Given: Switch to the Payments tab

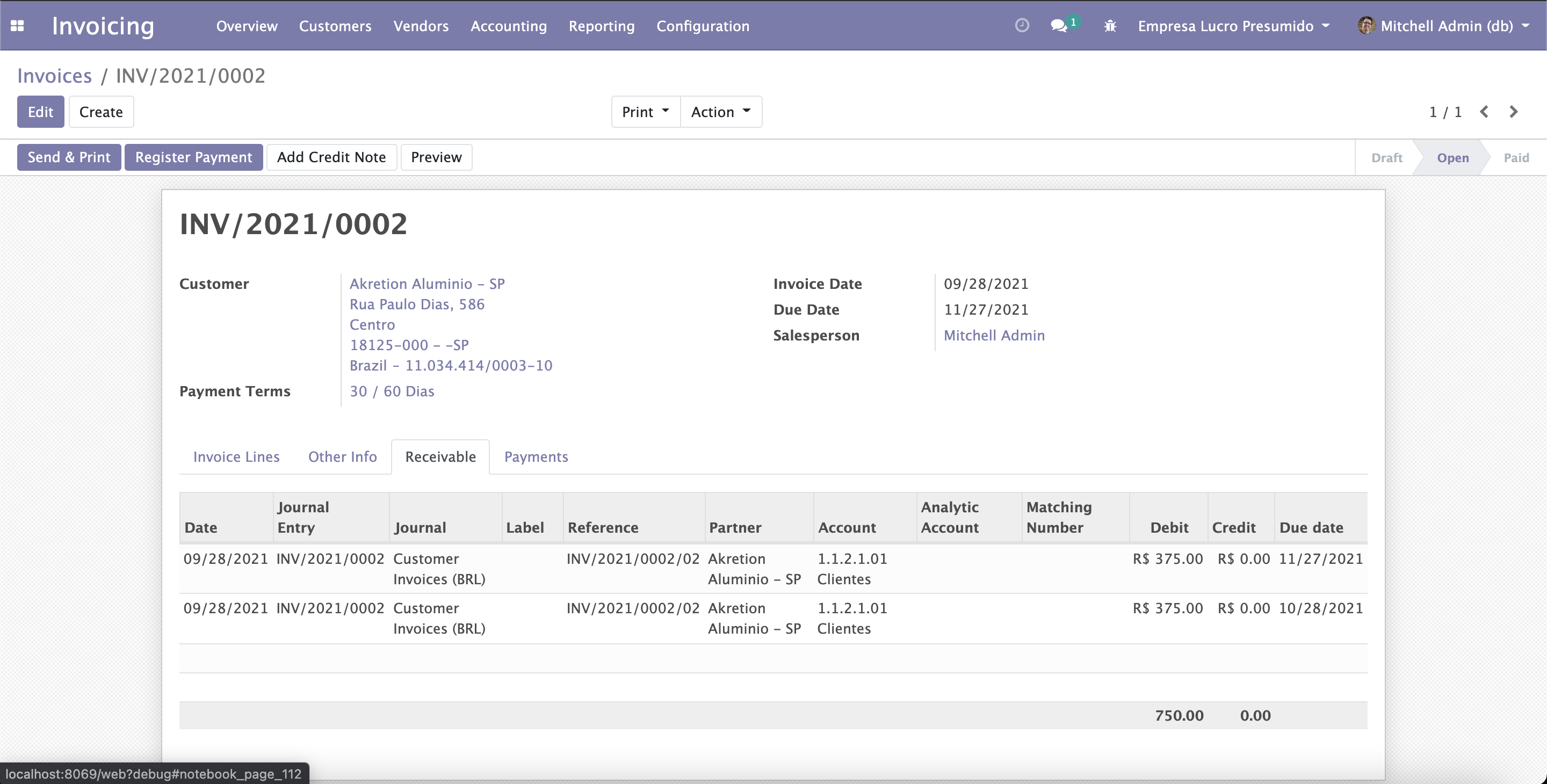Looking at the screenshot, I should tap(536, 456).
